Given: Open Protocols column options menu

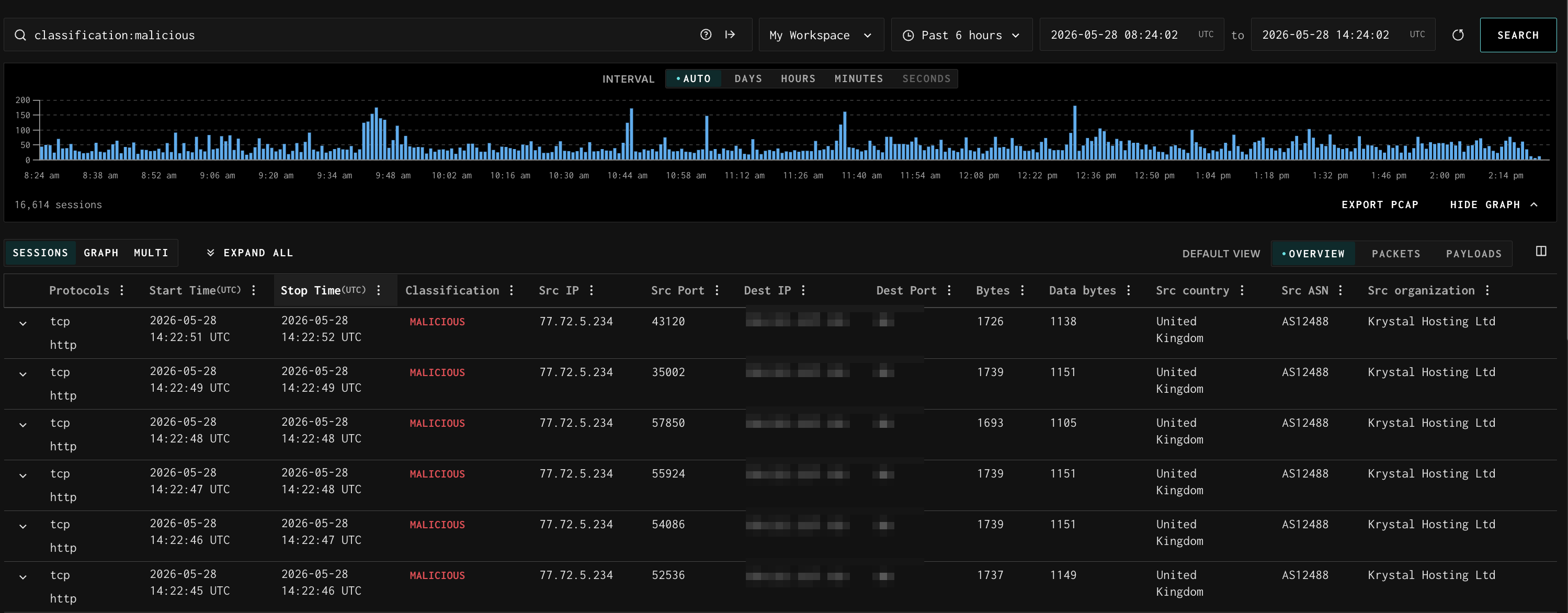Looking at the screenshot, I should [x=122, y=290].
